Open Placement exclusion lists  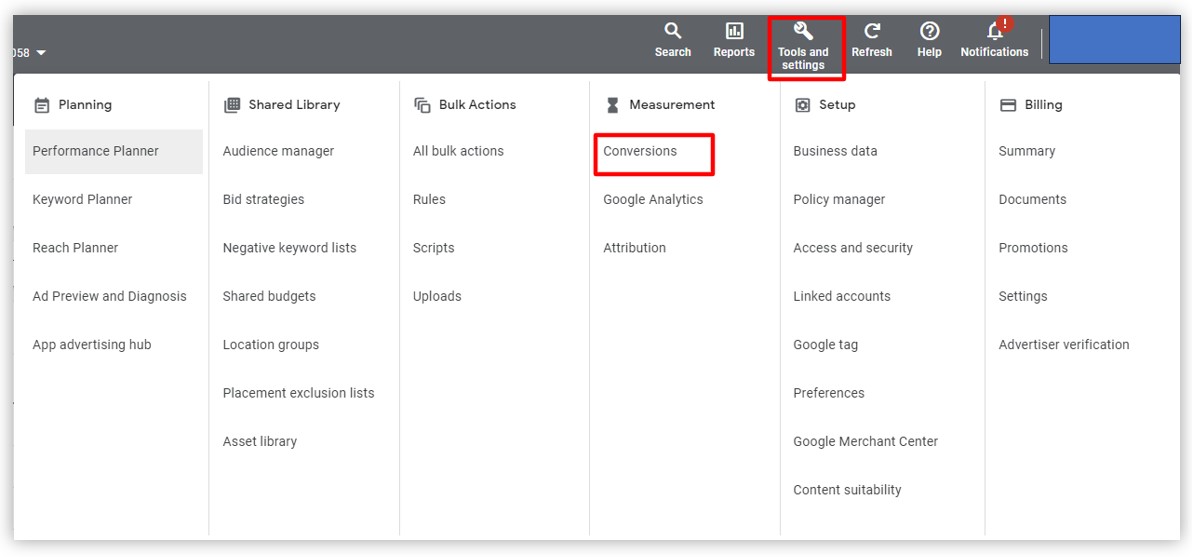(x=299, y=393)
